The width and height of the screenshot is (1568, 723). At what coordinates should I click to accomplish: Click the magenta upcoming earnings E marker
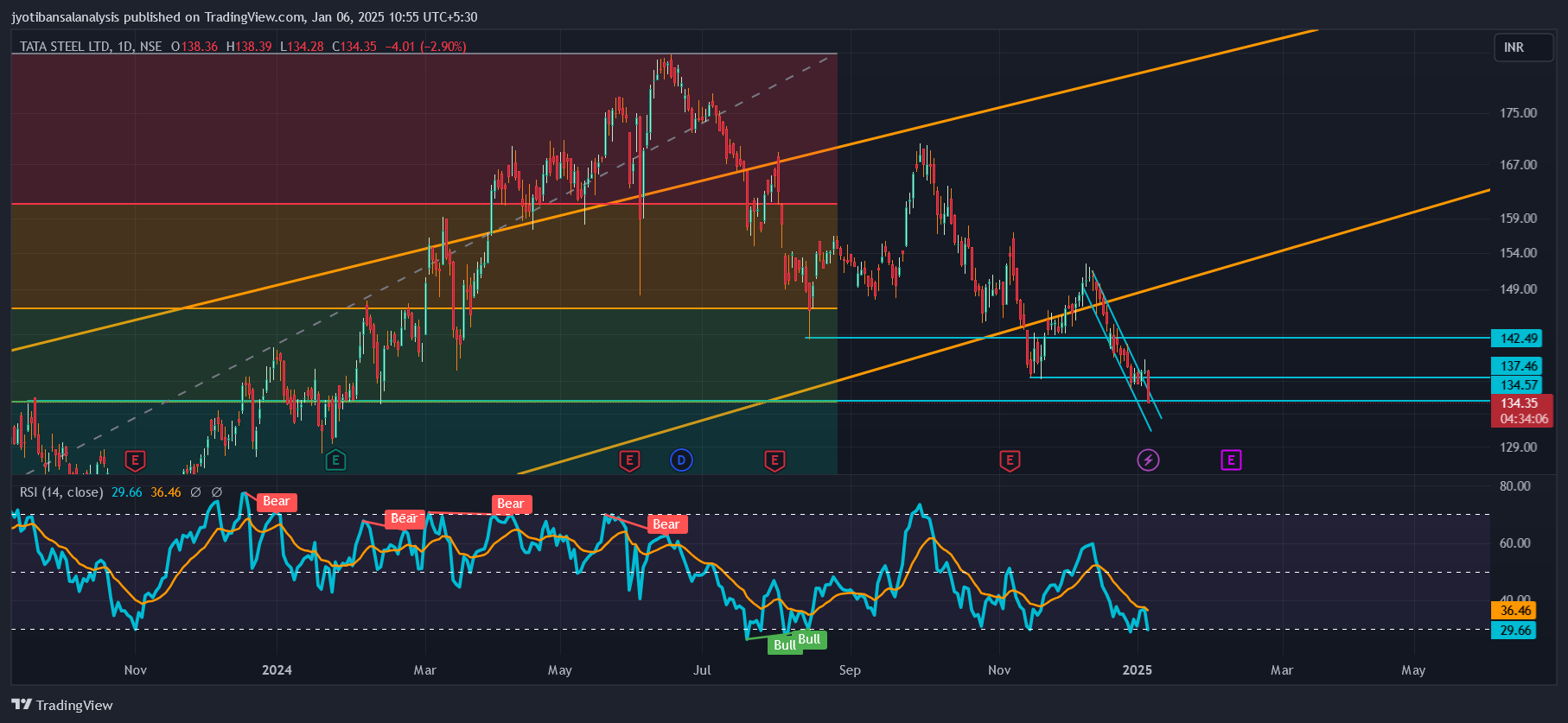pyautogui.click(x=1231, y=460)
